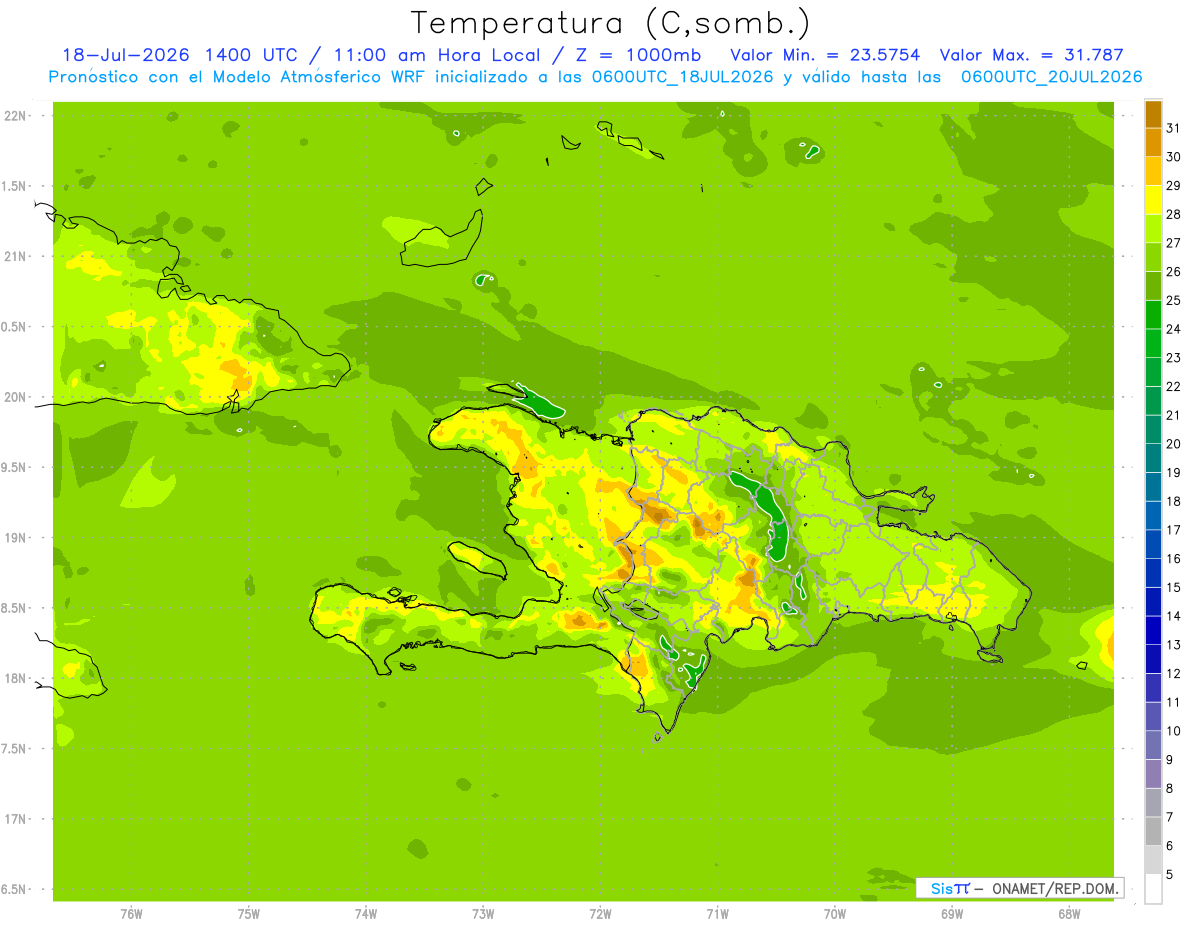
Task: Click the '70W' longitude label
Action: [x=835, y=913]
